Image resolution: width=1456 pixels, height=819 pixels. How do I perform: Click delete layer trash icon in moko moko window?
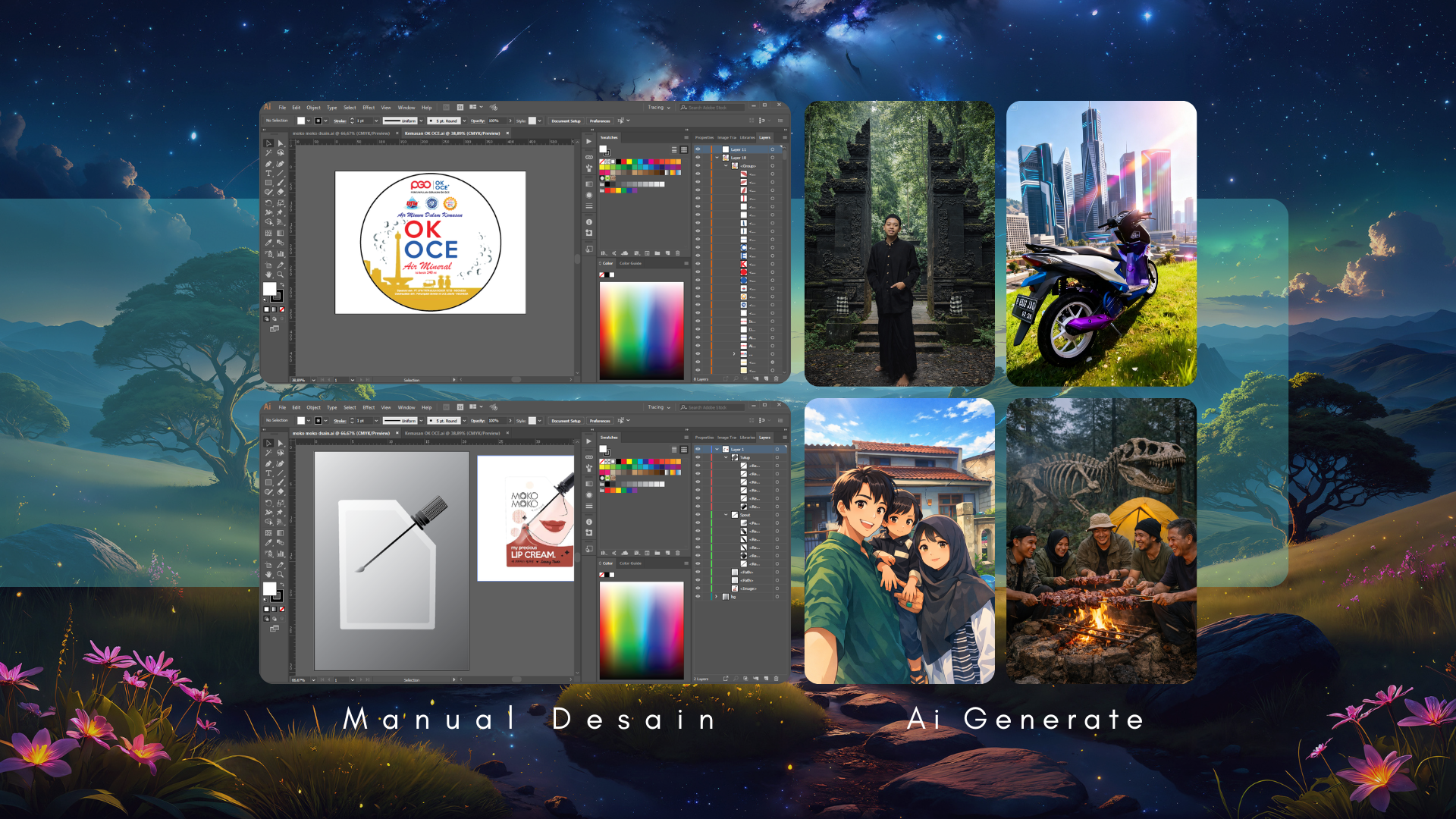point(776,679)
